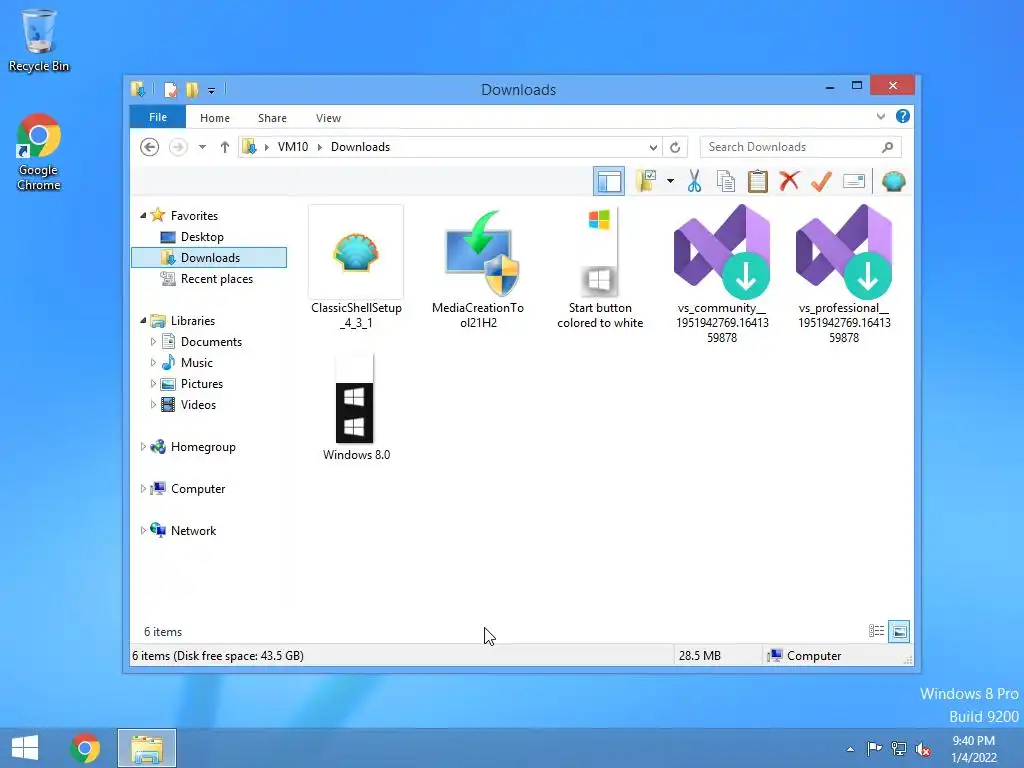1024x768 pixels.
Task: Toggle the navigation pane toolbar button
Action: pos(609,182)
